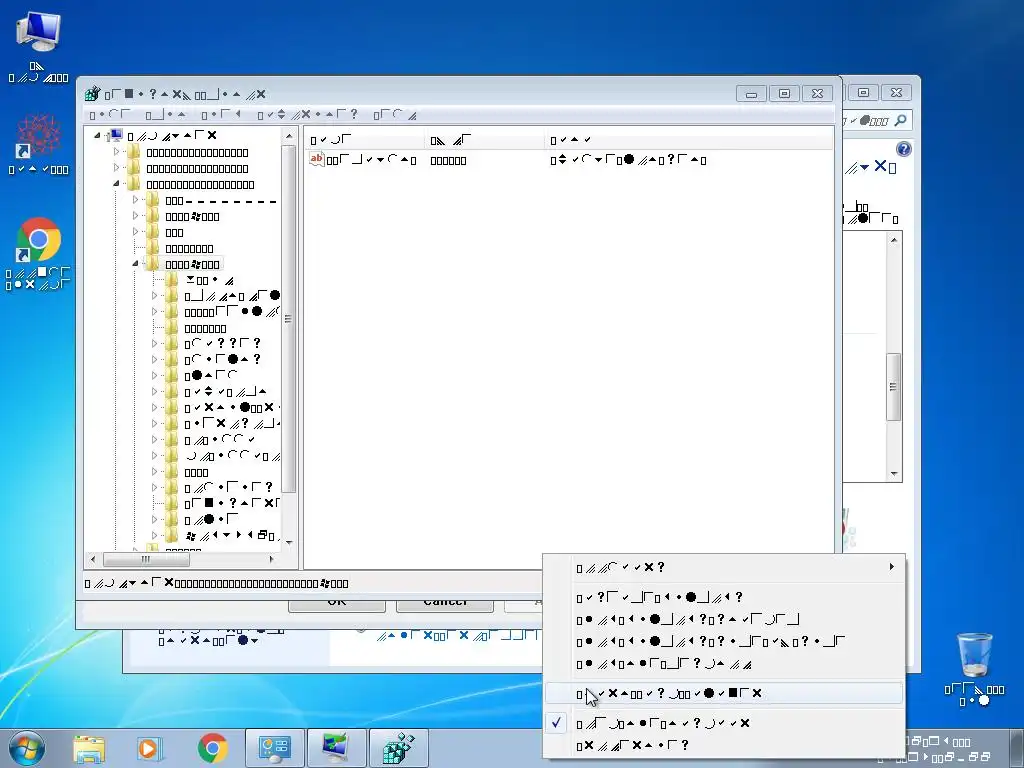Viewport: 1024px width, 768px height.
Task: Open the Windows Start orb
Action: coord(27,748)
